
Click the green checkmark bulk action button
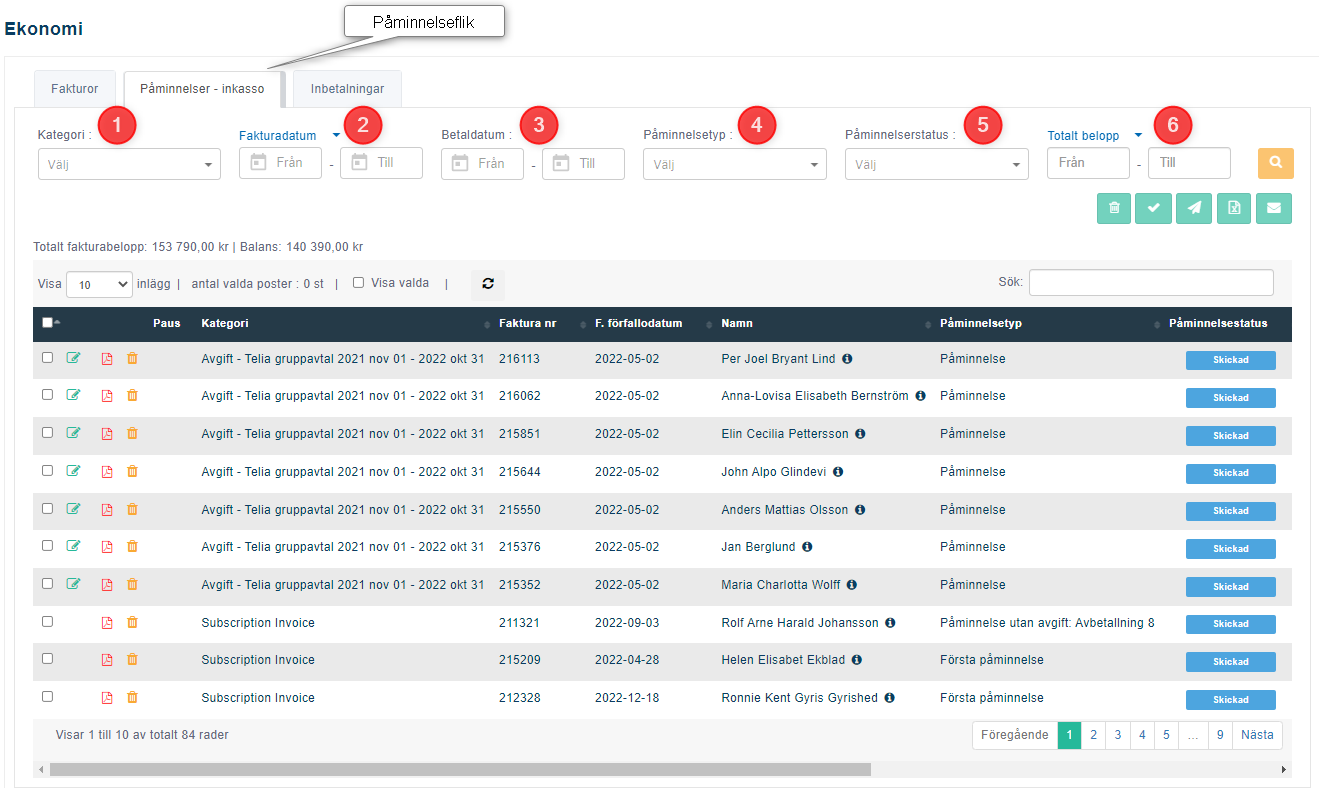1154,208
